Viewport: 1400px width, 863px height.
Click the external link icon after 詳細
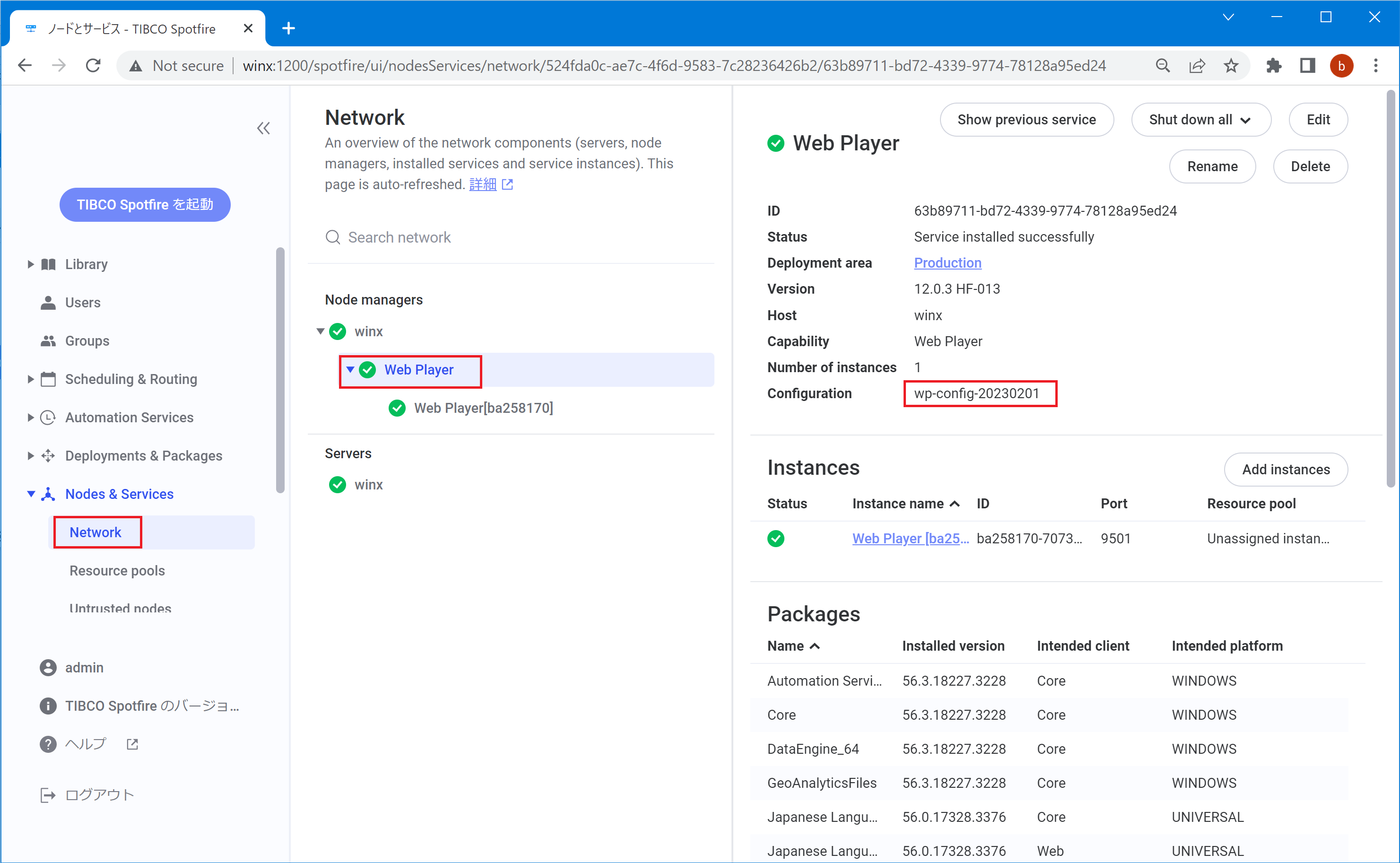coord(507,184)
